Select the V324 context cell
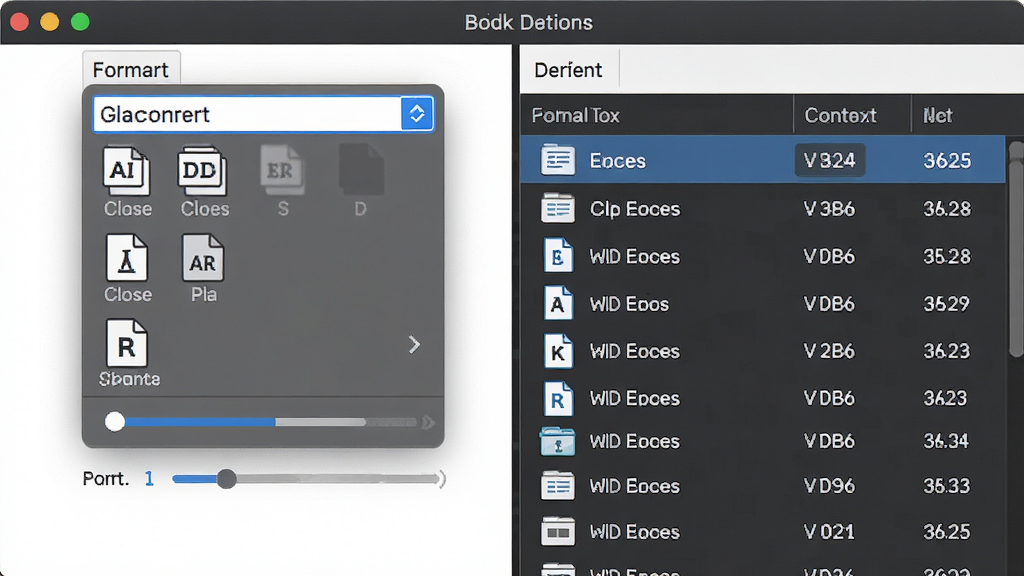Viewport: 1024px width, 576px height. [829, 161]
